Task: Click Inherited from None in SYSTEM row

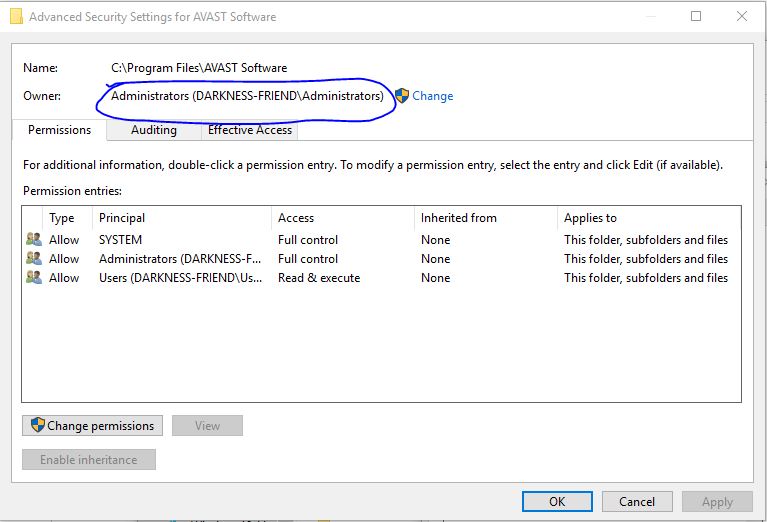Action: 435,240
